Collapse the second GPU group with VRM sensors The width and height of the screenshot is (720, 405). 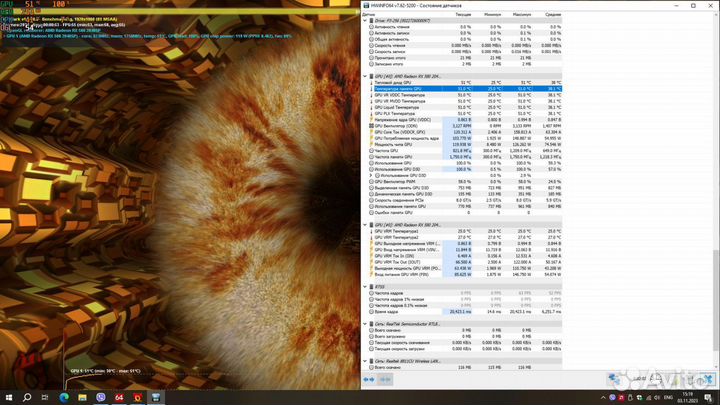(x=365, y=225)
